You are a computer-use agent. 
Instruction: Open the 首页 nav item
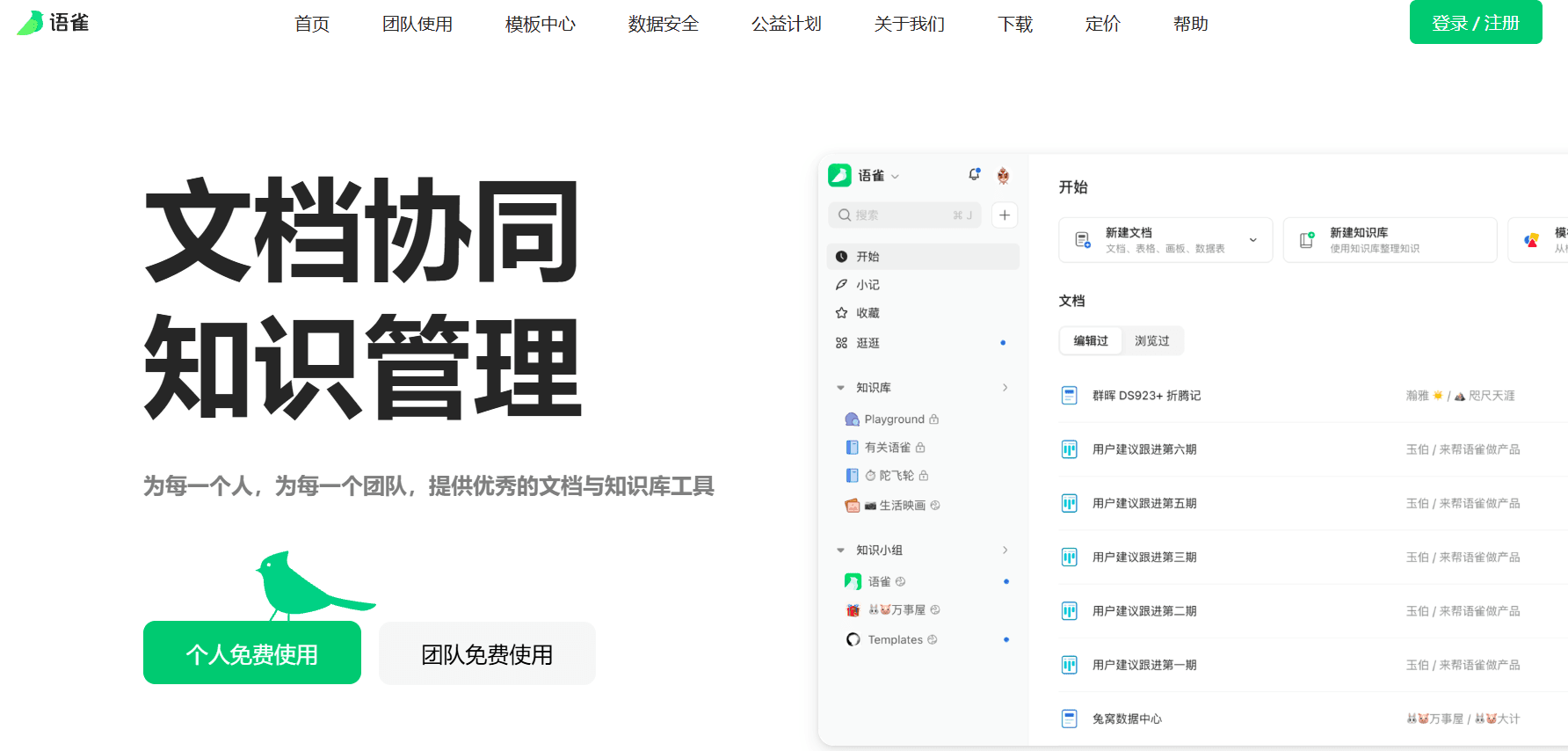(x=312, y=24)
